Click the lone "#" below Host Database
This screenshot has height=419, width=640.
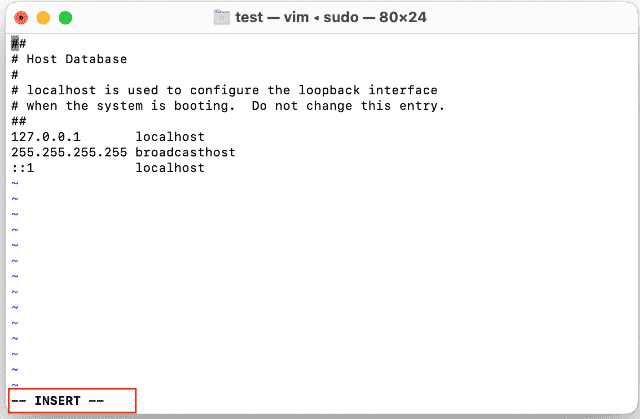pyautogui.click(x=15, y=75)
